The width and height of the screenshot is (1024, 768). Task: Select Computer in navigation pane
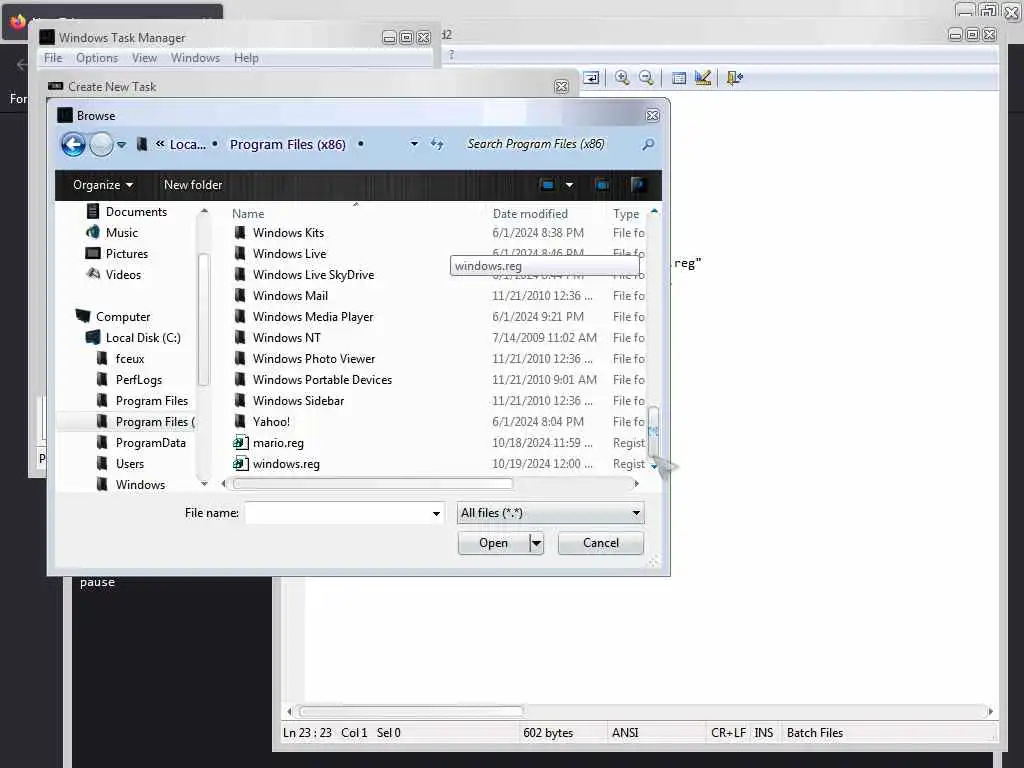tap(123, 317)
